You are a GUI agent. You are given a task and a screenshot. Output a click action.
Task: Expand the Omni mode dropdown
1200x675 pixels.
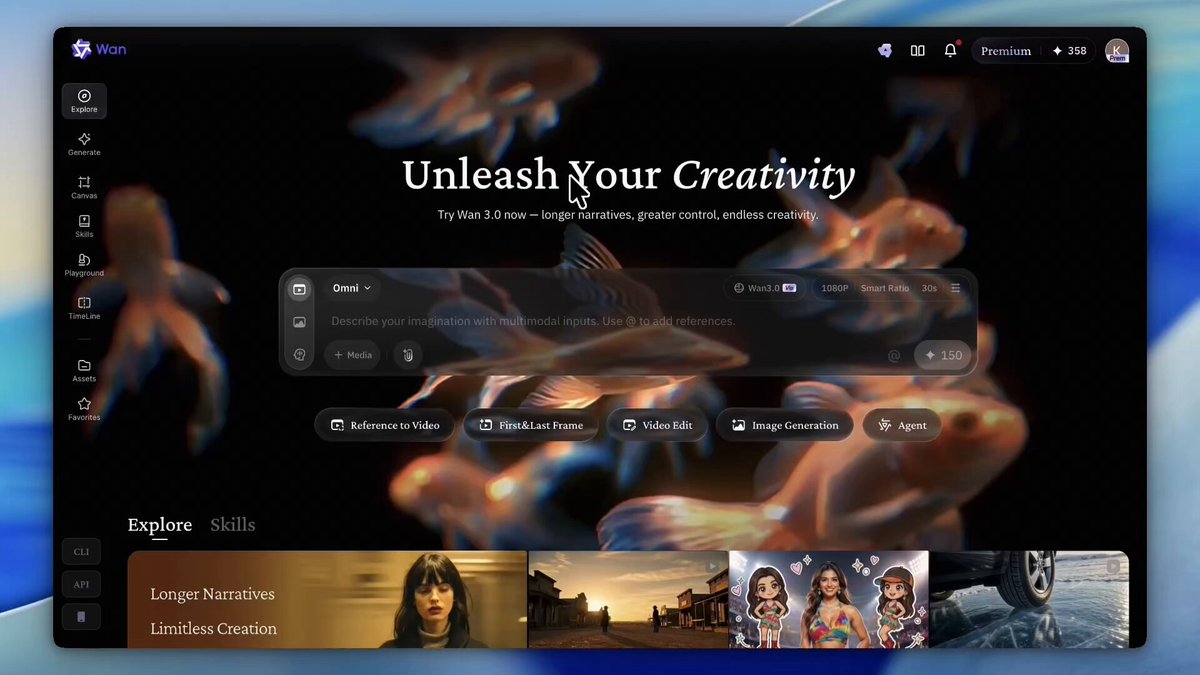click(351, 288)
